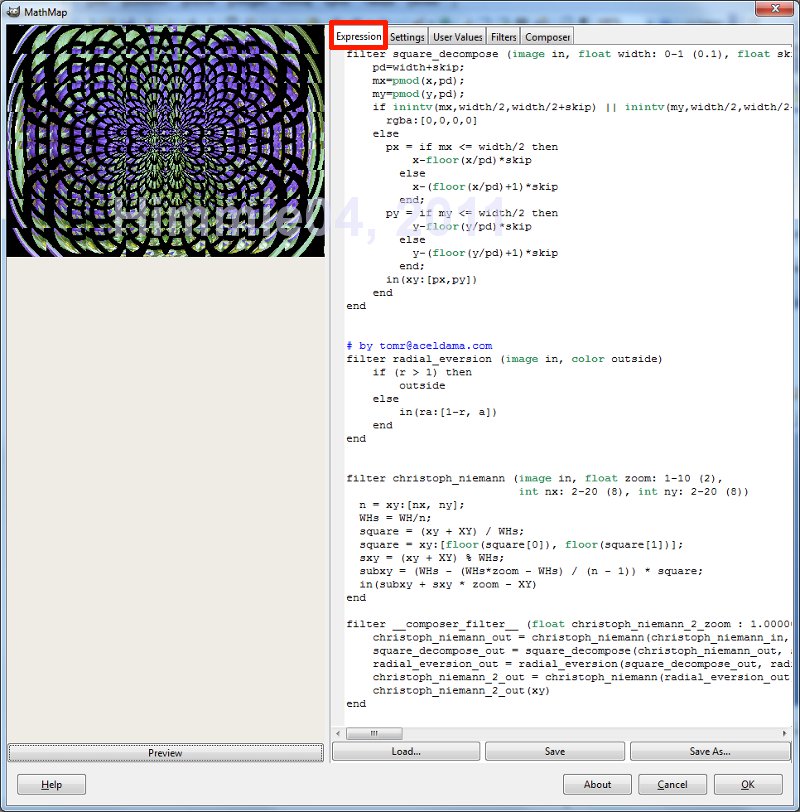Click the '# by tomr@aceldama.com' comment
This screenshot has height=812, width=800.
click(x=419, y=346)
